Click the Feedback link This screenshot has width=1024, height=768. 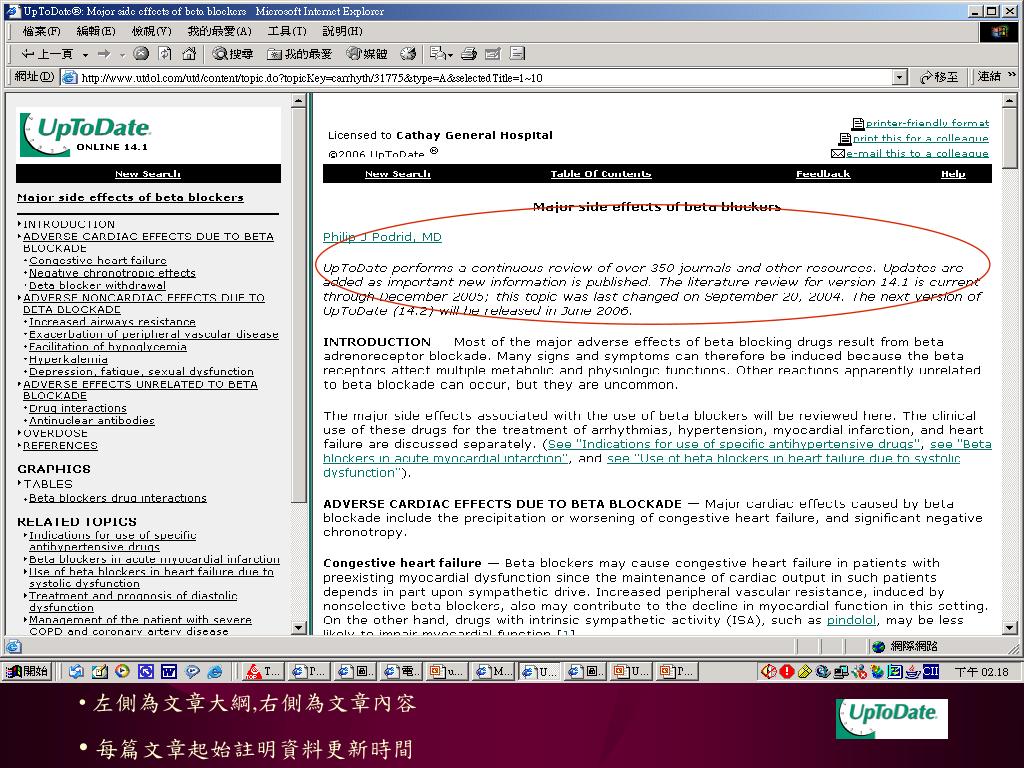tap(823, 174)
